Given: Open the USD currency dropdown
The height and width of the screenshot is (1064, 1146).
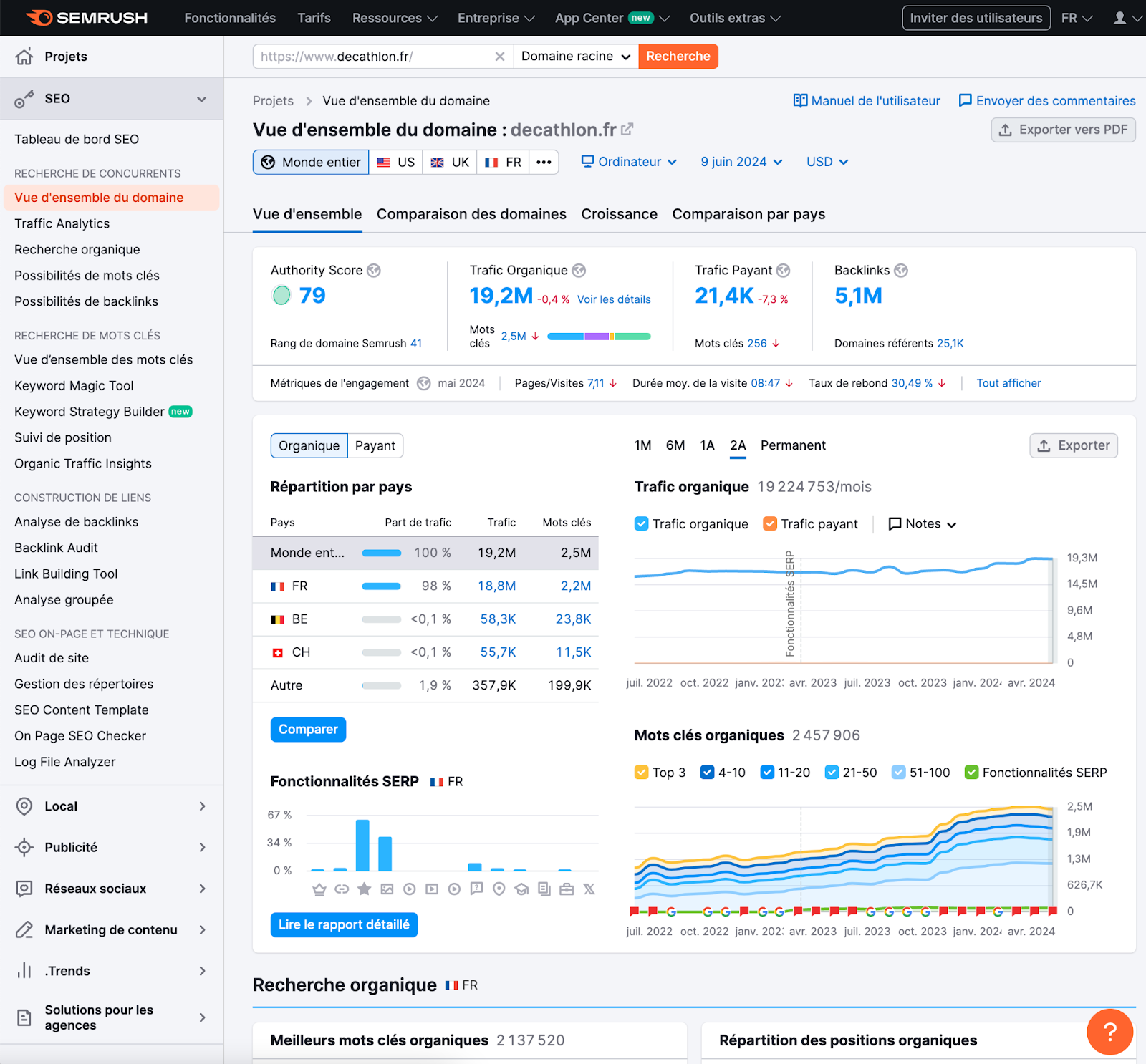Looking at the screenshot, I should pyautogui.click(x=827, y=163).
